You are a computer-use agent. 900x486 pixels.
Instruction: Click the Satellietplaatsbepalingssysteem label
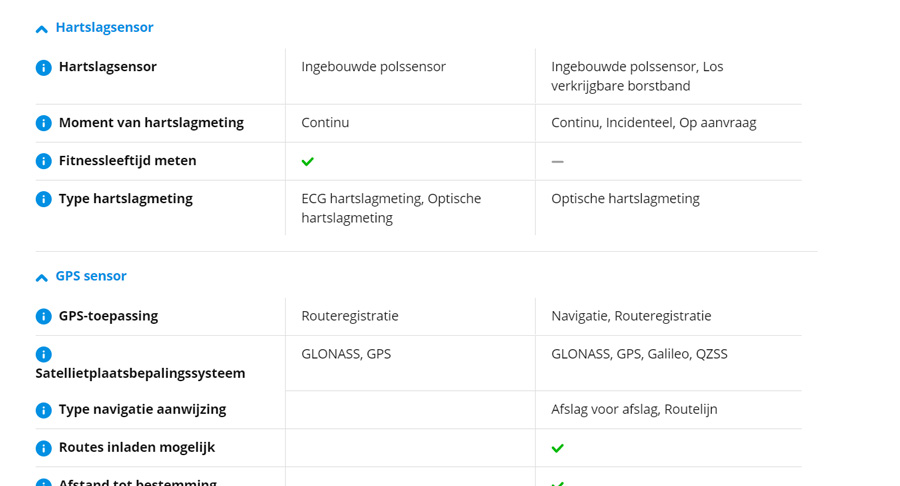point(140,373)
